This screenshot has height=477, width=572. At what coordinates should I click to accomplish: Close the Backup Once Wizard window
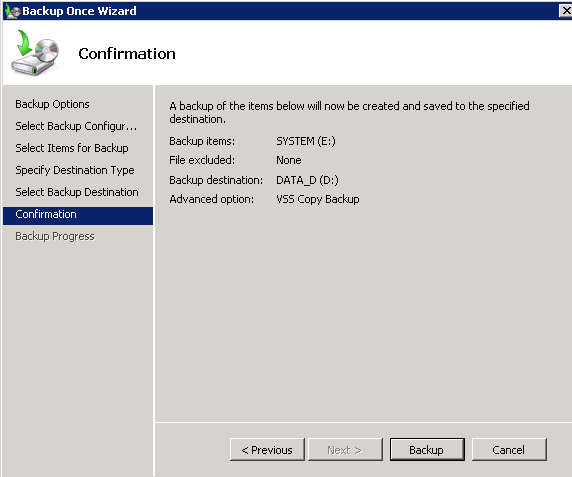(x=566, y=11)
